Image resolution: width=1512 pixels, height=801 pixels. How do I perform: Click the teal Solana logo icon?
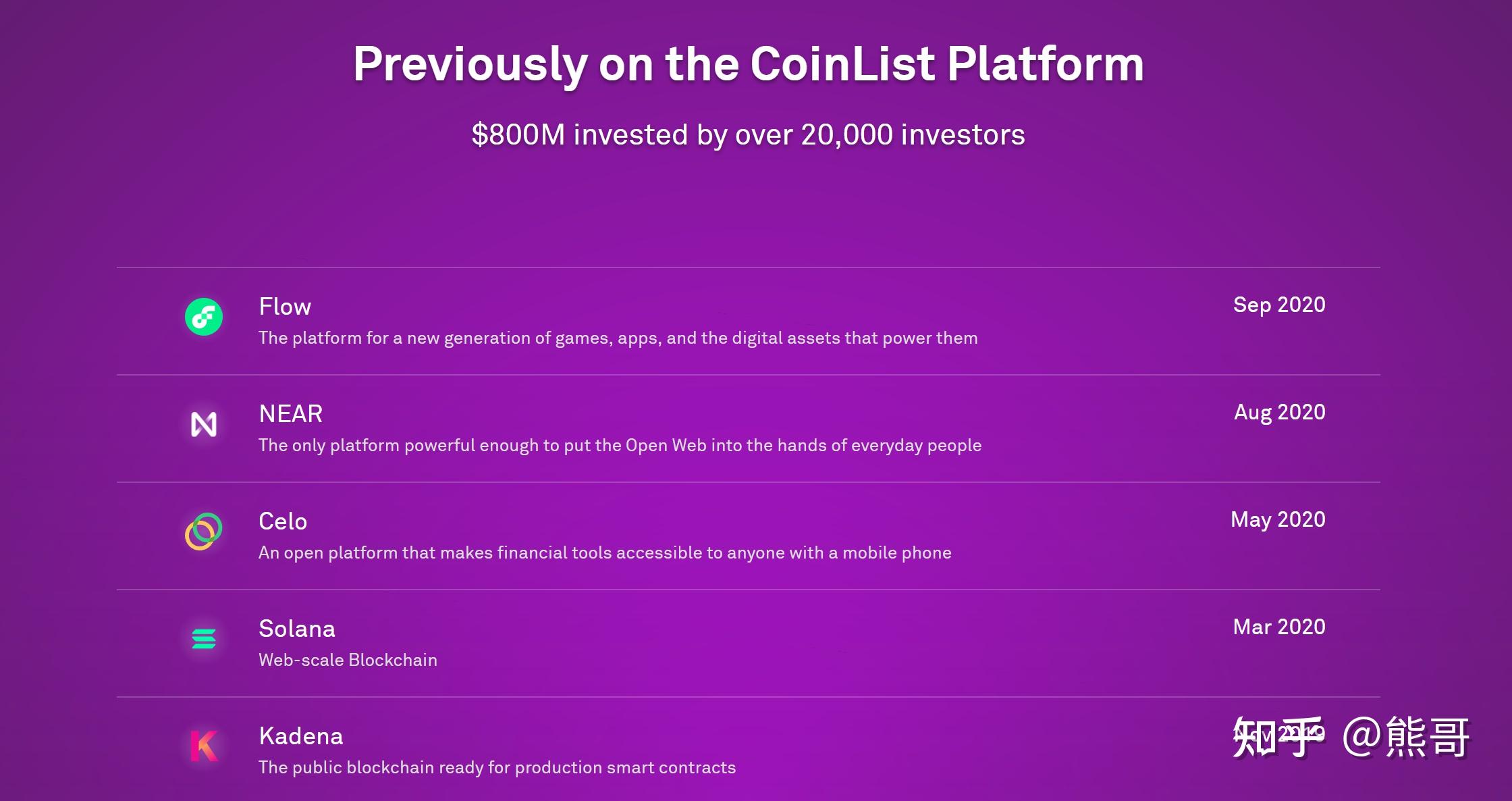tap(204, 639)
